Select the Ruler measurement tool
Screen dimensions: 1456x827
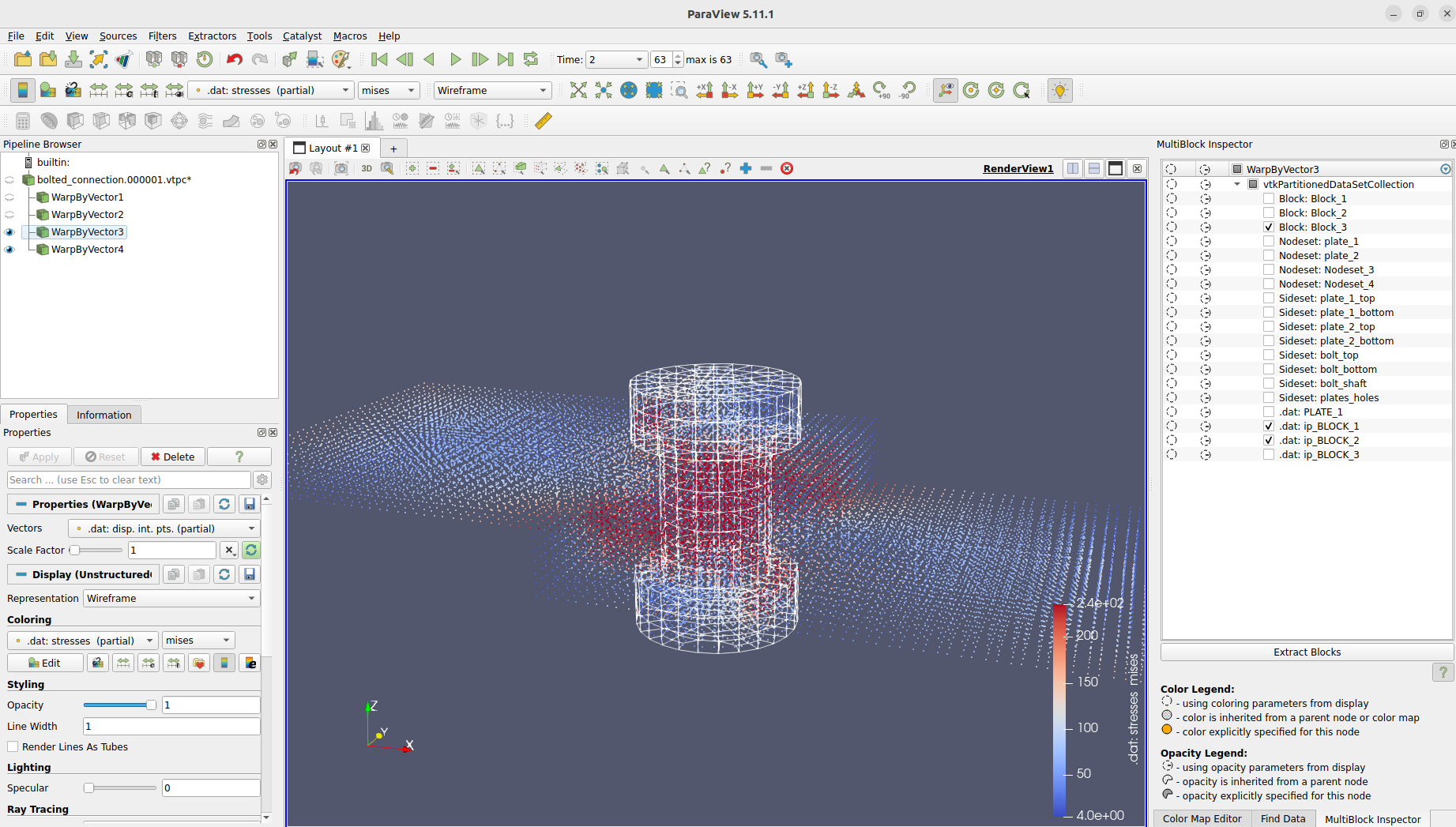coord(543,120)
